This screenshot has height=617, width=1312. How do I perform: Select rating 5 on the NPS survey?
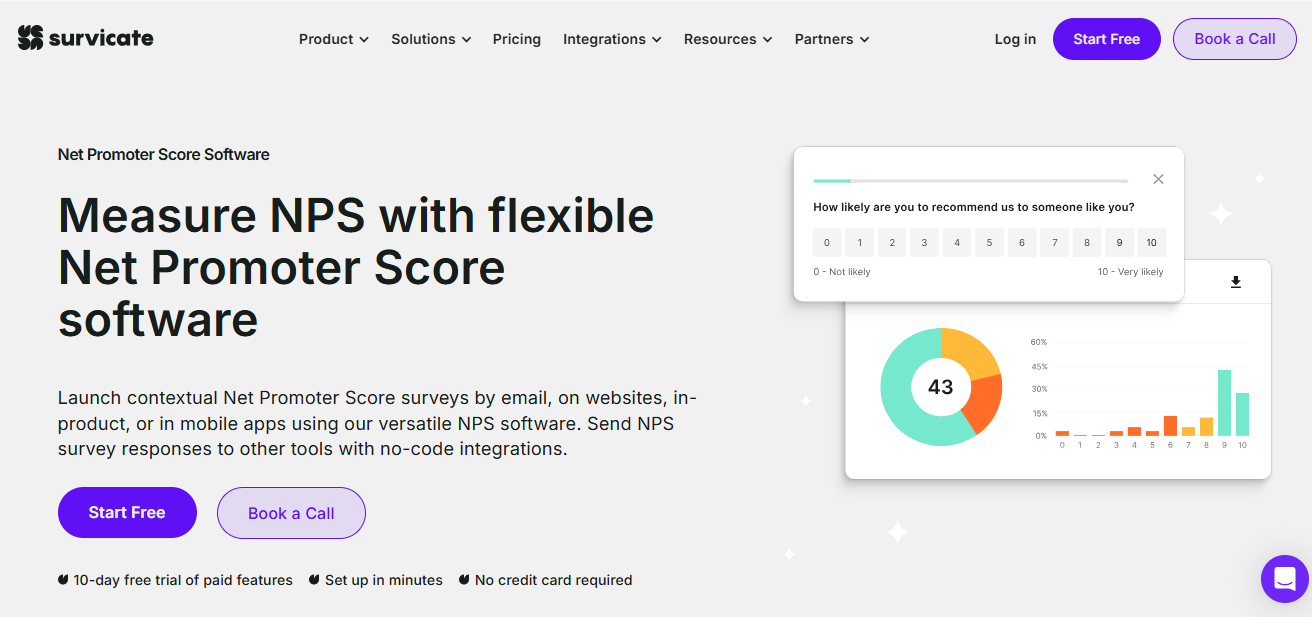989,242
